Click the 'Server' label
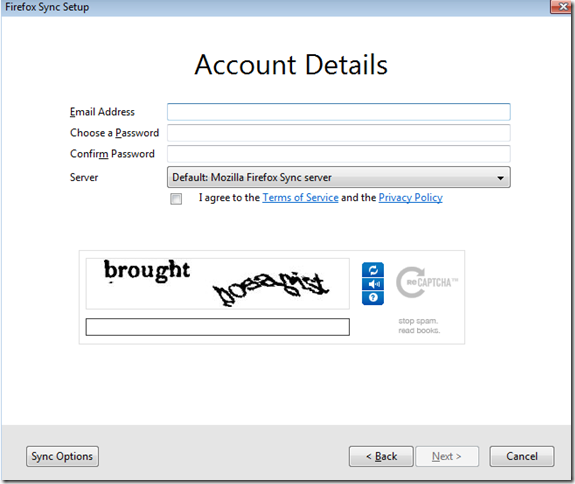Viewport: 575px width, 484px height. pyautogui.click(x=84, y=177)
